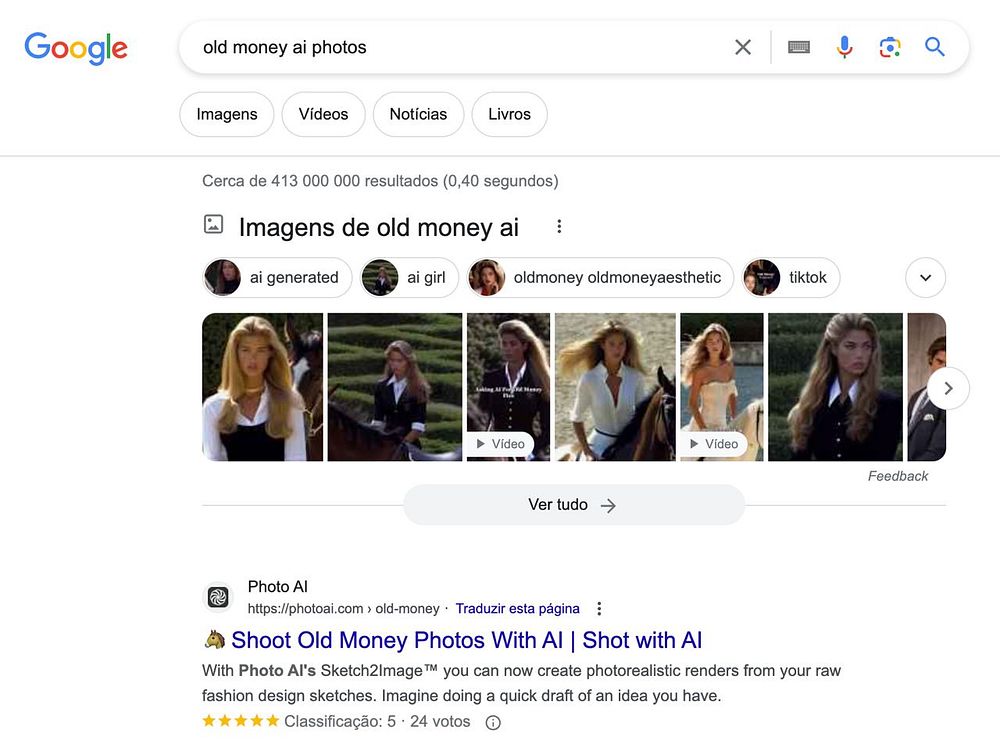Switch to the Notícias tab
1000x755 pixels.
point(418,114)
